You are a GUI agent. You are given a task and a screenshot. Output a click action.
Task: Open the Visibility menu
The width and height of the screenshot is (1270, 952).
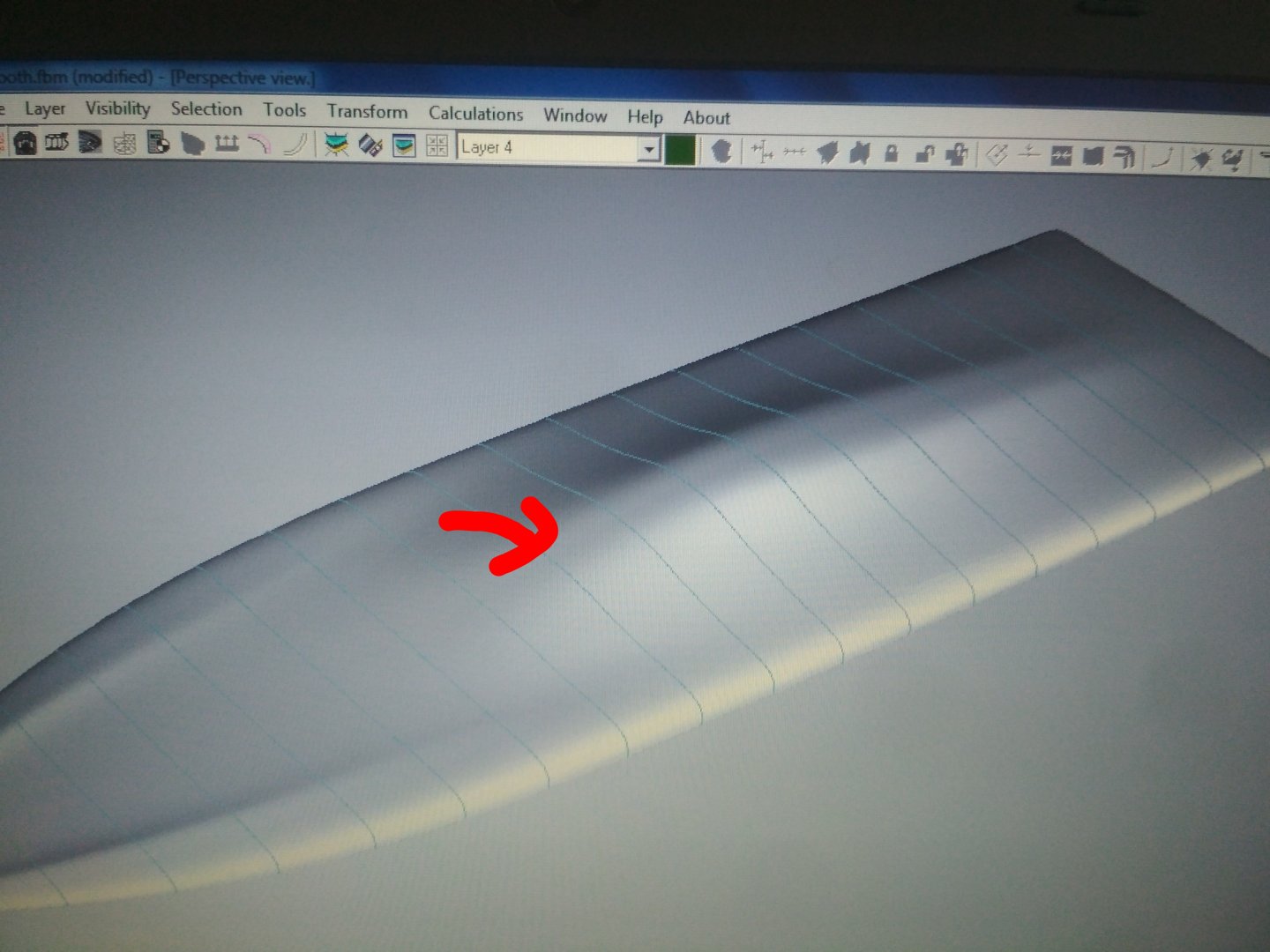[117, 108]
